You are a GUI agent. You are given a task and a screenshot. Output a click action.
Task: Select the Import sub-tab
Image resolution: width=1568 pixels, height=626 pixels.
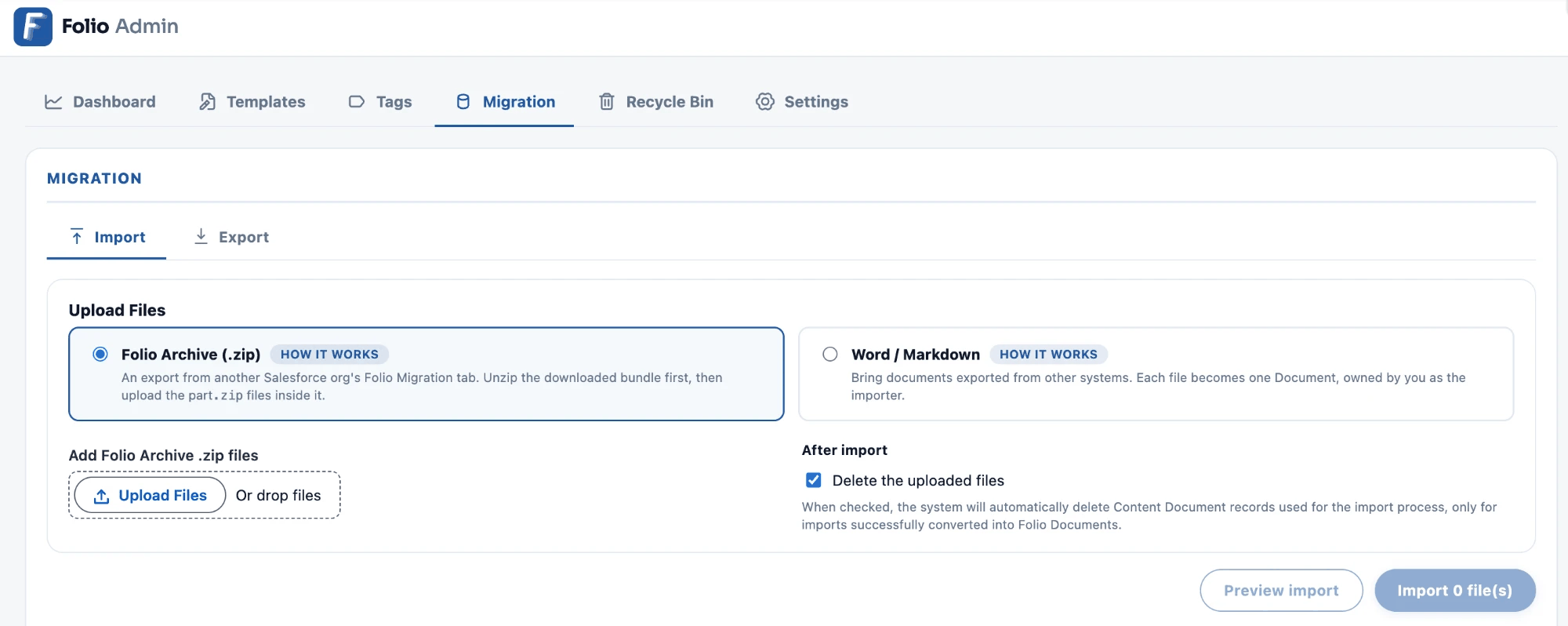[x=107, y=237]
